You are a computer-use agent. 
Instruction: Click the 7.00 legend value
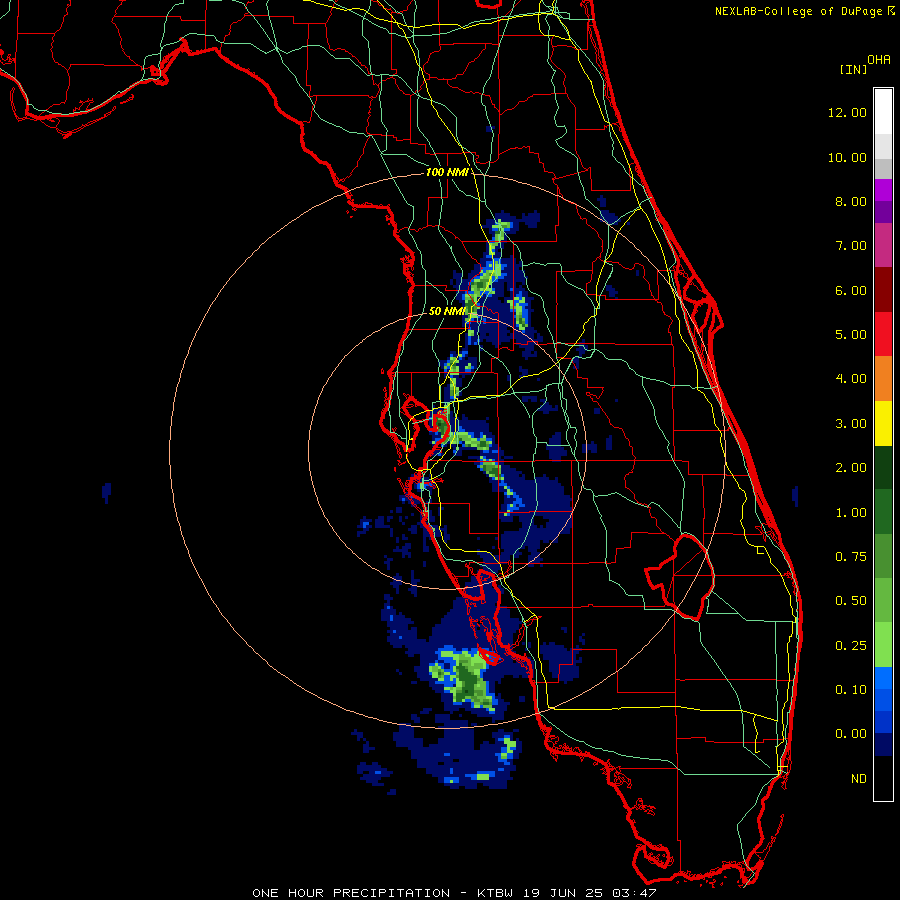tap(851, 246)
